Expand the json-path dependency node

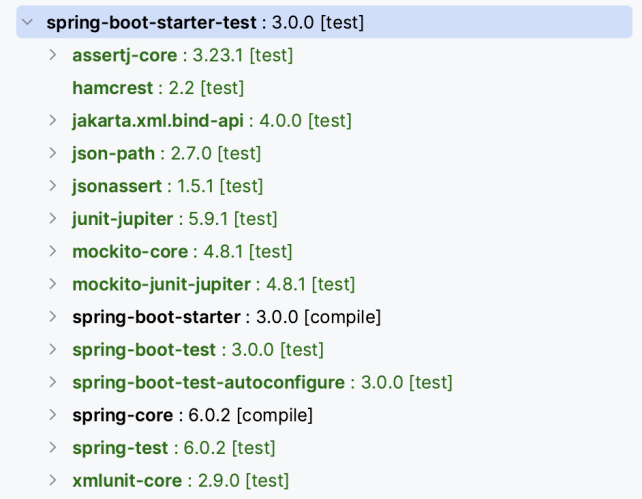pos(53,153)
